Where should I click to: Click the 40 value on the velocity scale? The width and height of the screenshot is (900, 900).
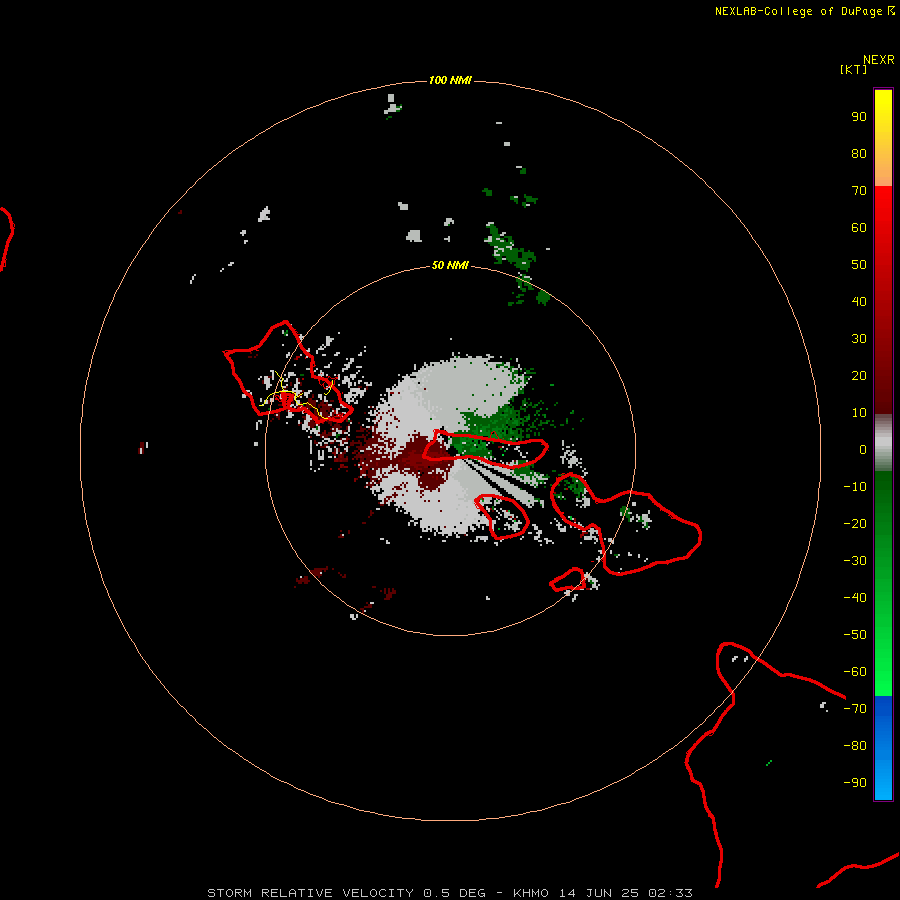coord(859,302)
